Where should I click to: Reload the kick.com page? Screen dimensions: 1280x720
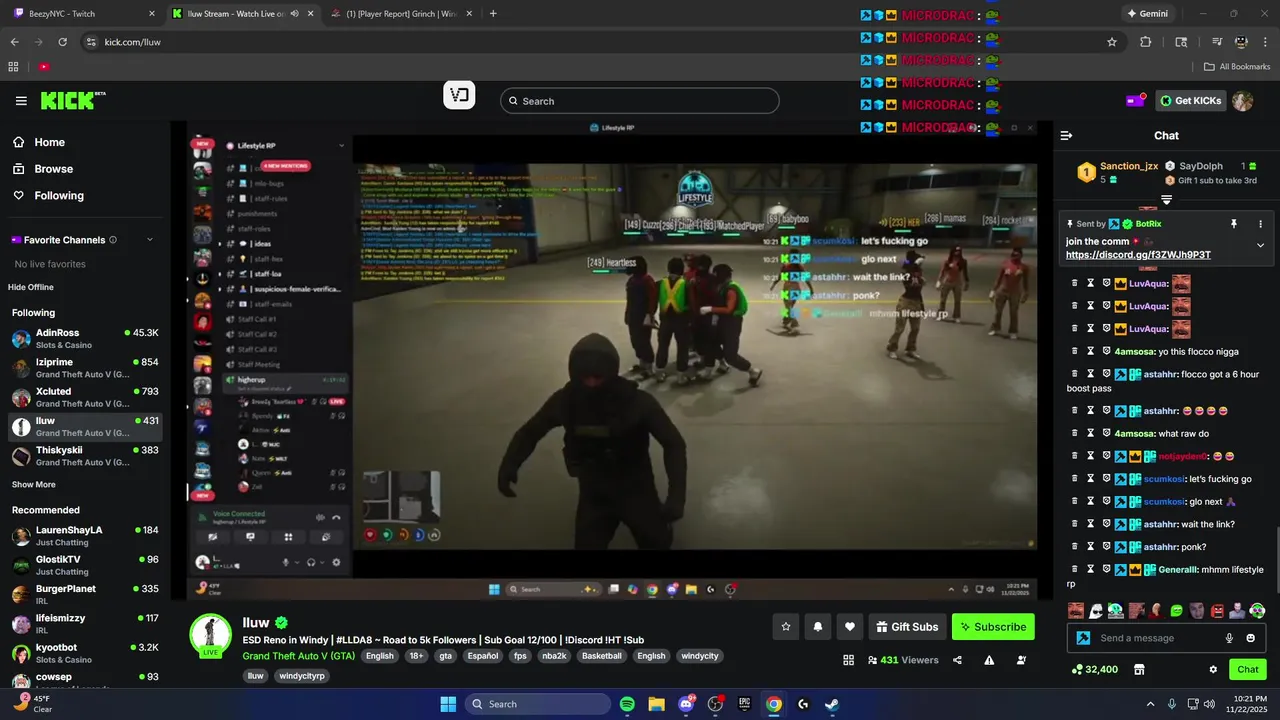[x=62, y=42]
